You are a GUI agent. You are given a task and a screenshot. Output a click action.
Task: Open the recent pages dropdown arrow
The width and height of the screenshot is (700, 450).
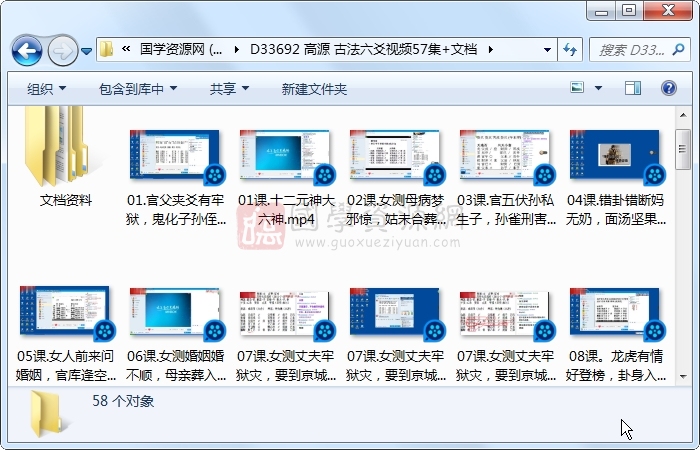pos(87,51)
